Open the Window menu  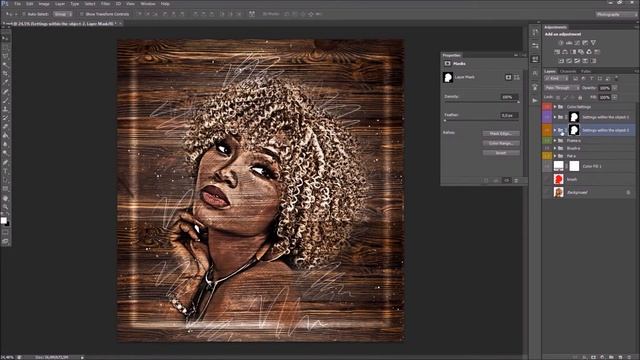(x=148, y=4)
